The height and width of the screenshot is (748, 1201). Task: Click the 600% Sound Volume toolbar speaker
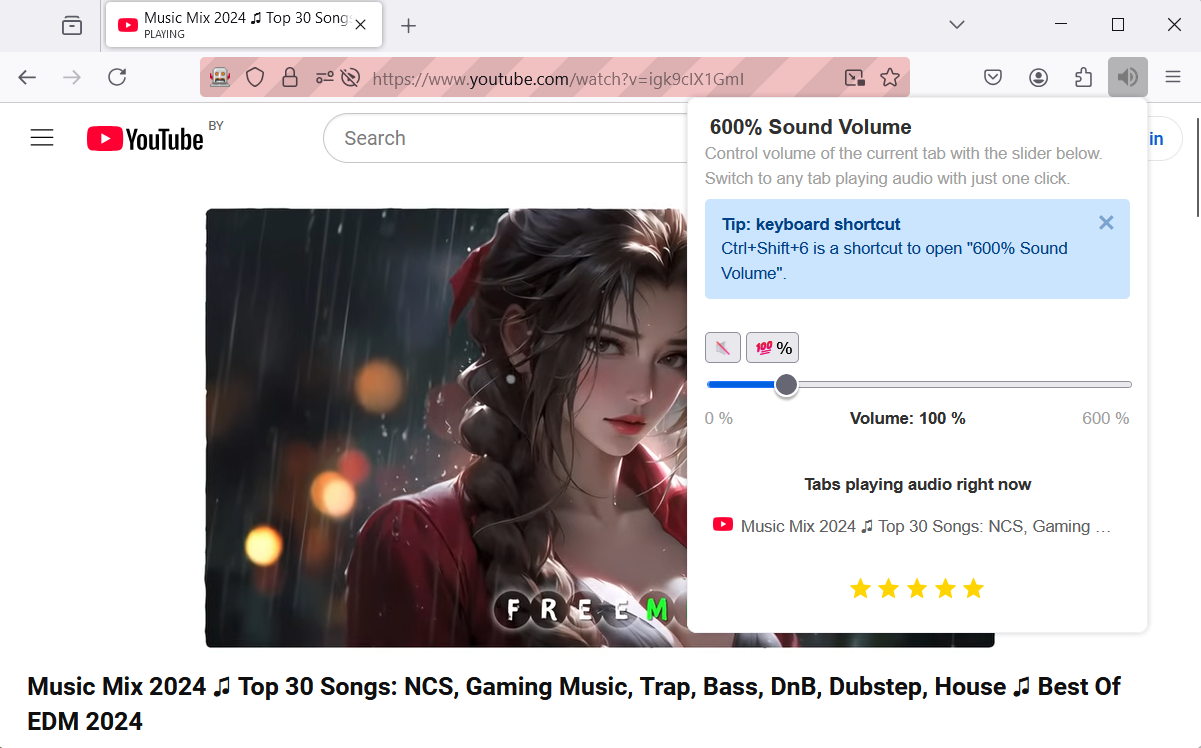point(1128,77)
